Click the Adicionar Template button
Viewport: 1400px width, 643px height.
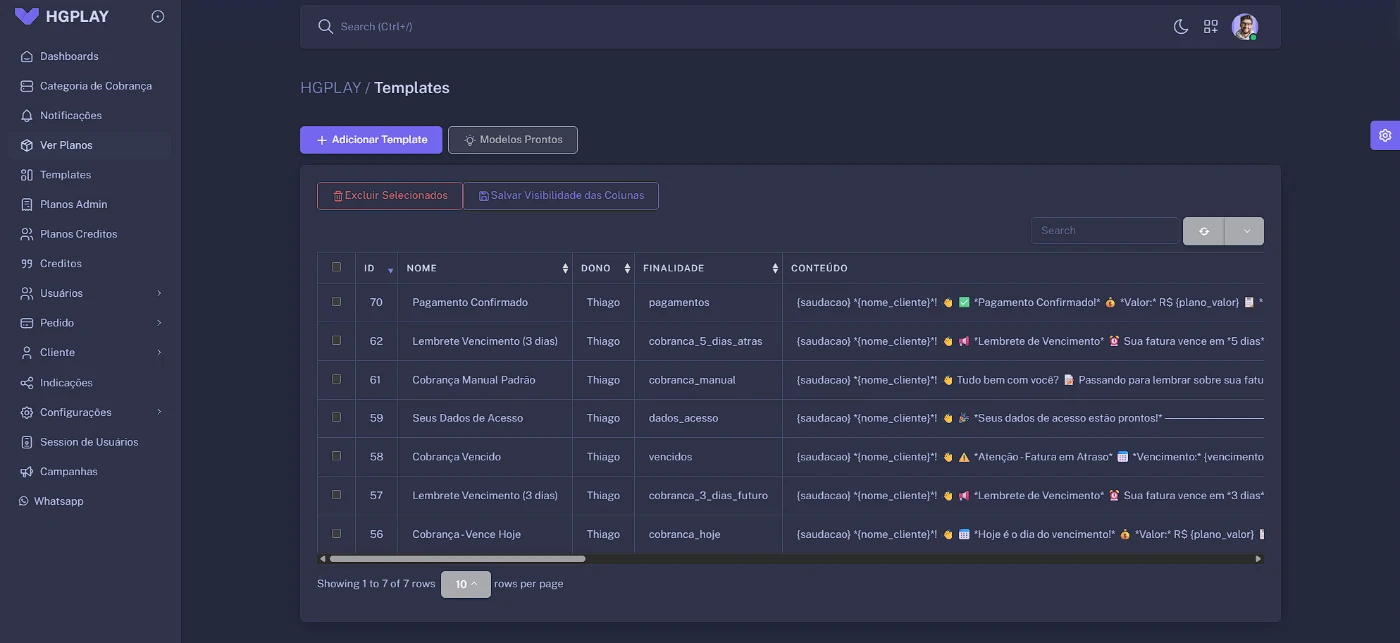coord(371,140)
